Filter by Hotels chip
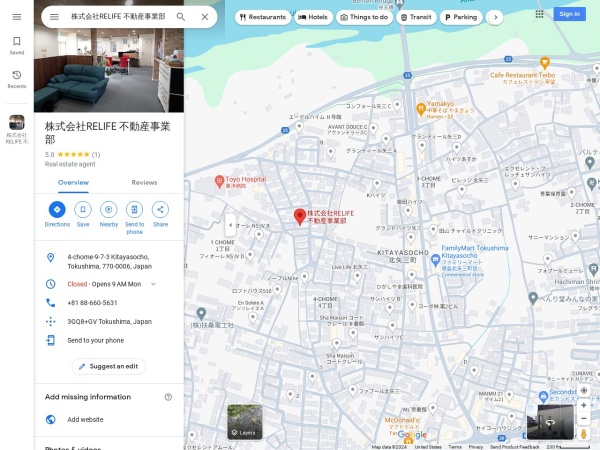The height and width of the screenshot is (450, 600). tap(313, 17)
